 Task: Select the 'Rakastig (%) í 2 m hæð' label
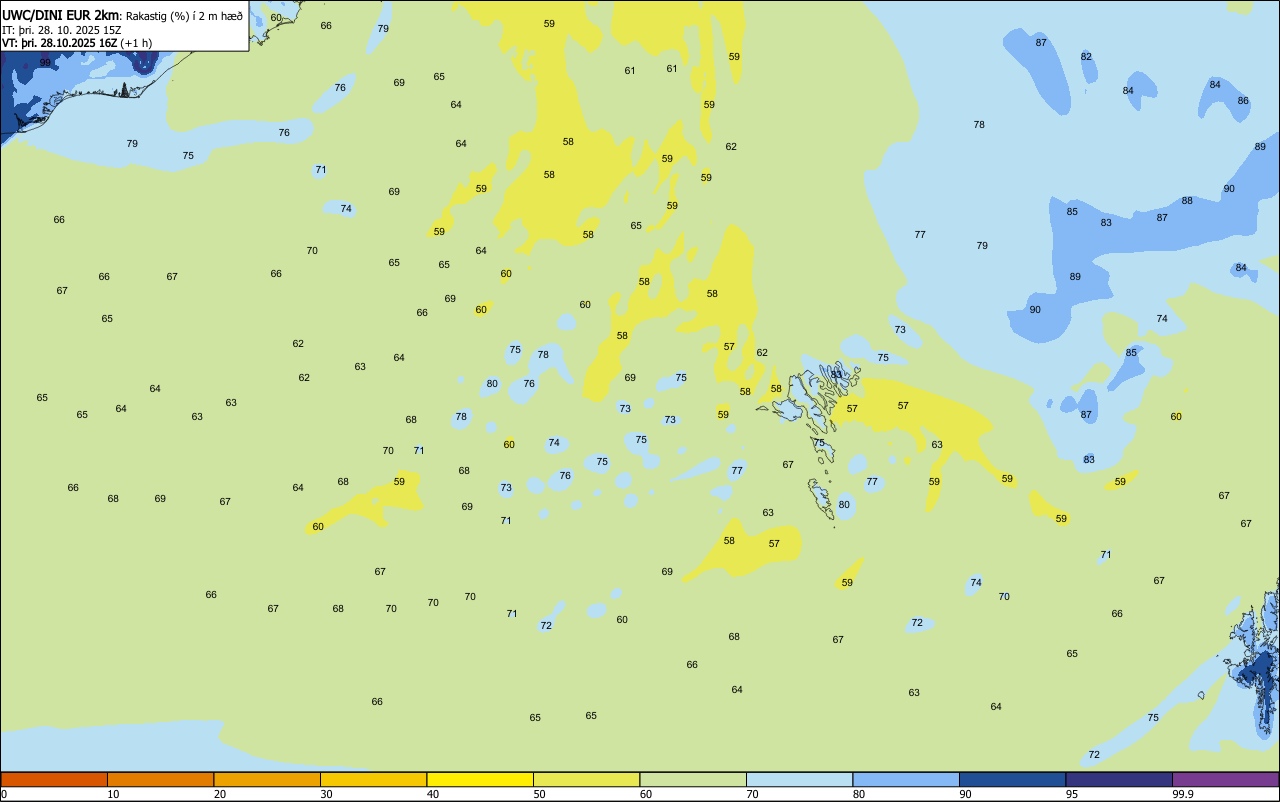184,16
